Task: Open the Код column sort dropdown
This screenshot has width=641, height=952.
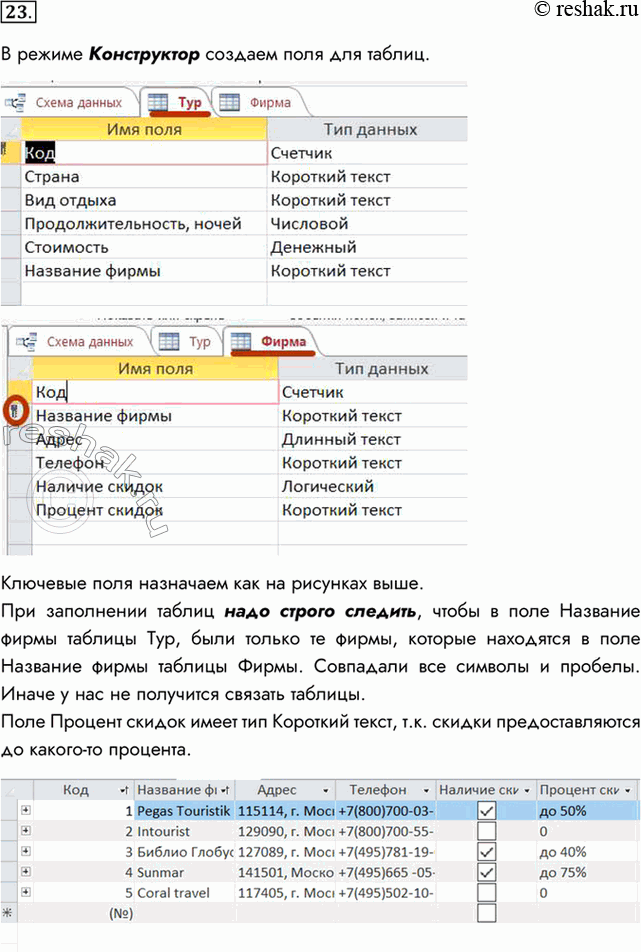Action: click(x=124, y=790)
